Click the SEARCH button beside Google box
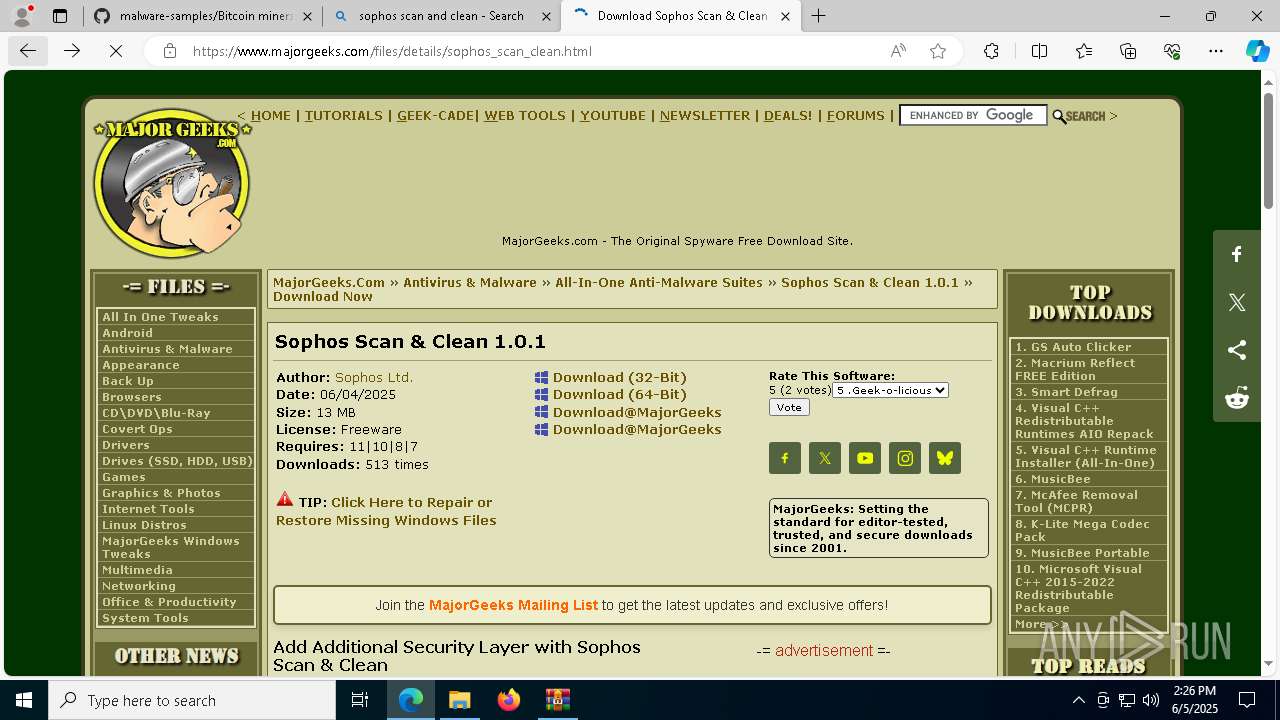The height and width of the screenshot is (720, 1280). coord(1079,116)
